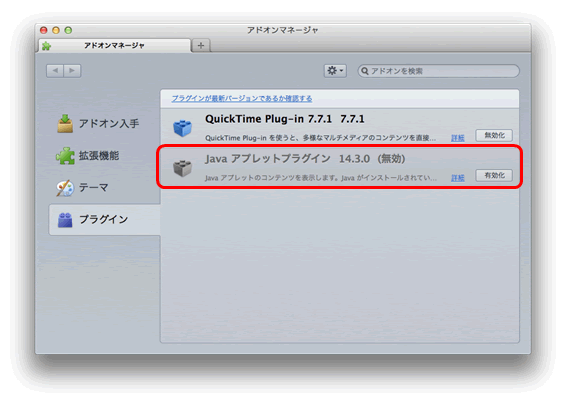Click the green puzzle icon on tab
567x393 pixels.
click(x=46, y=46)
